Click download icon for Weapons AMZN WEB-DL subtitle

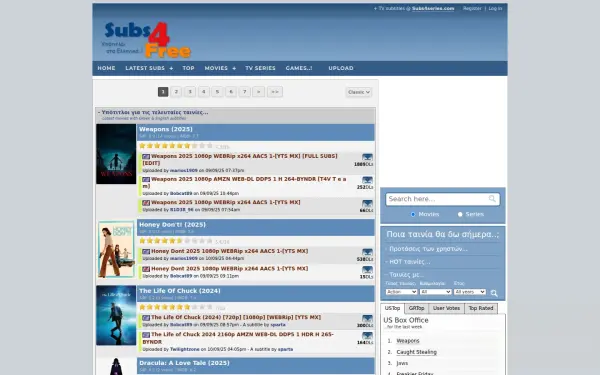click(x=367, y=180)
